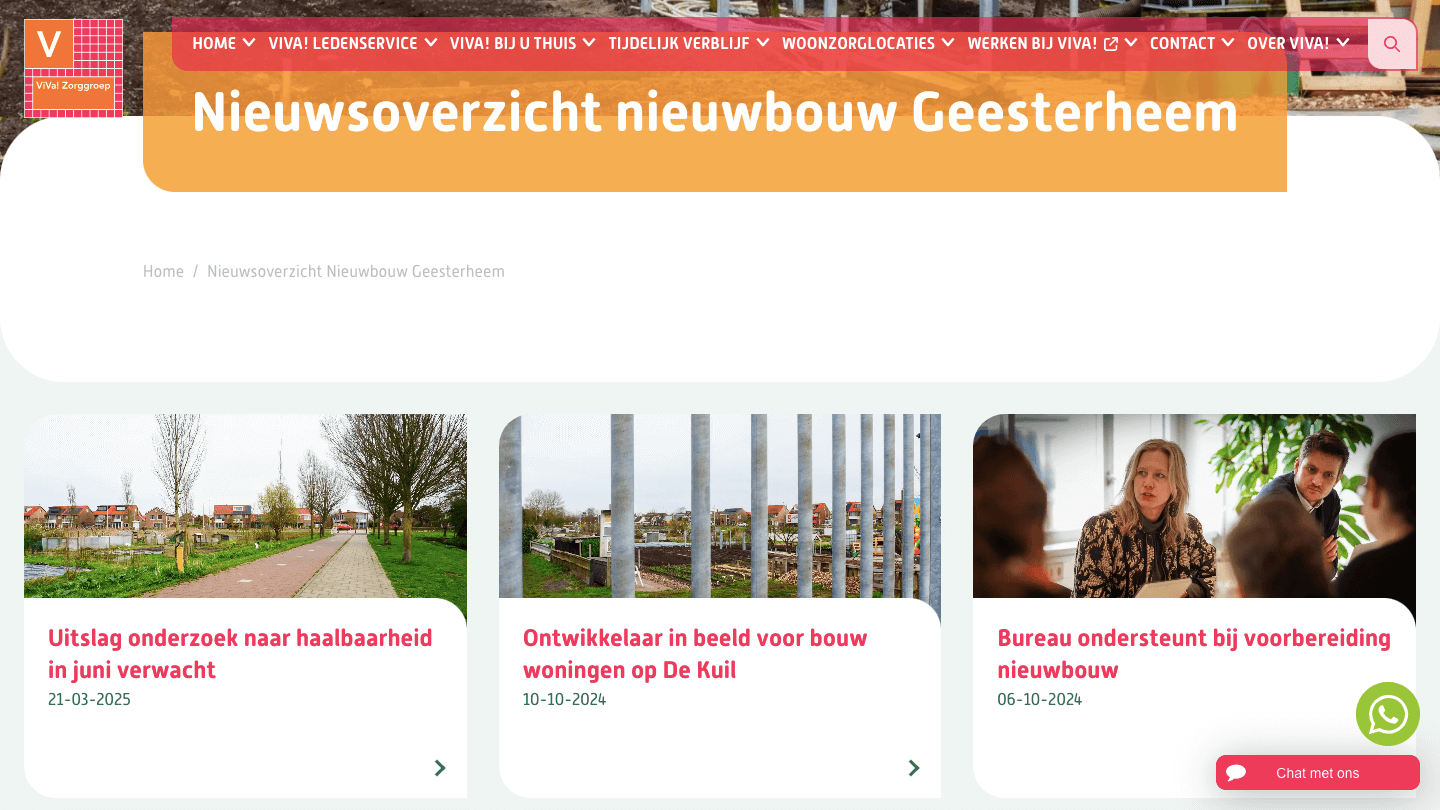Expand the Over ViVa! chevron
Screen dimensions: 1440x810
(x=1343, y=43)
